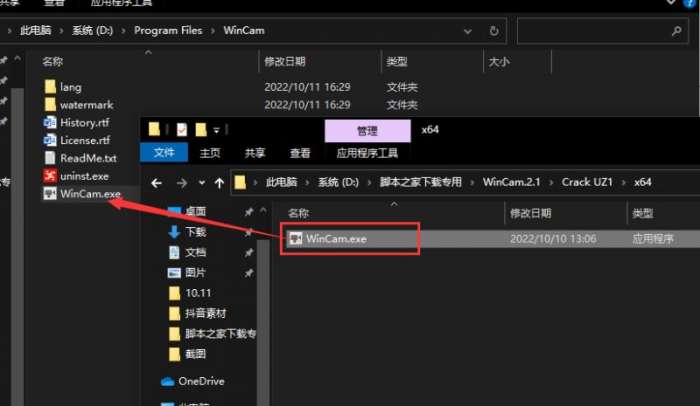The image size is (700, 406).
Task: Expand chevron after WinCam.2.1 breadcrumb
Action: click(551, 183)
